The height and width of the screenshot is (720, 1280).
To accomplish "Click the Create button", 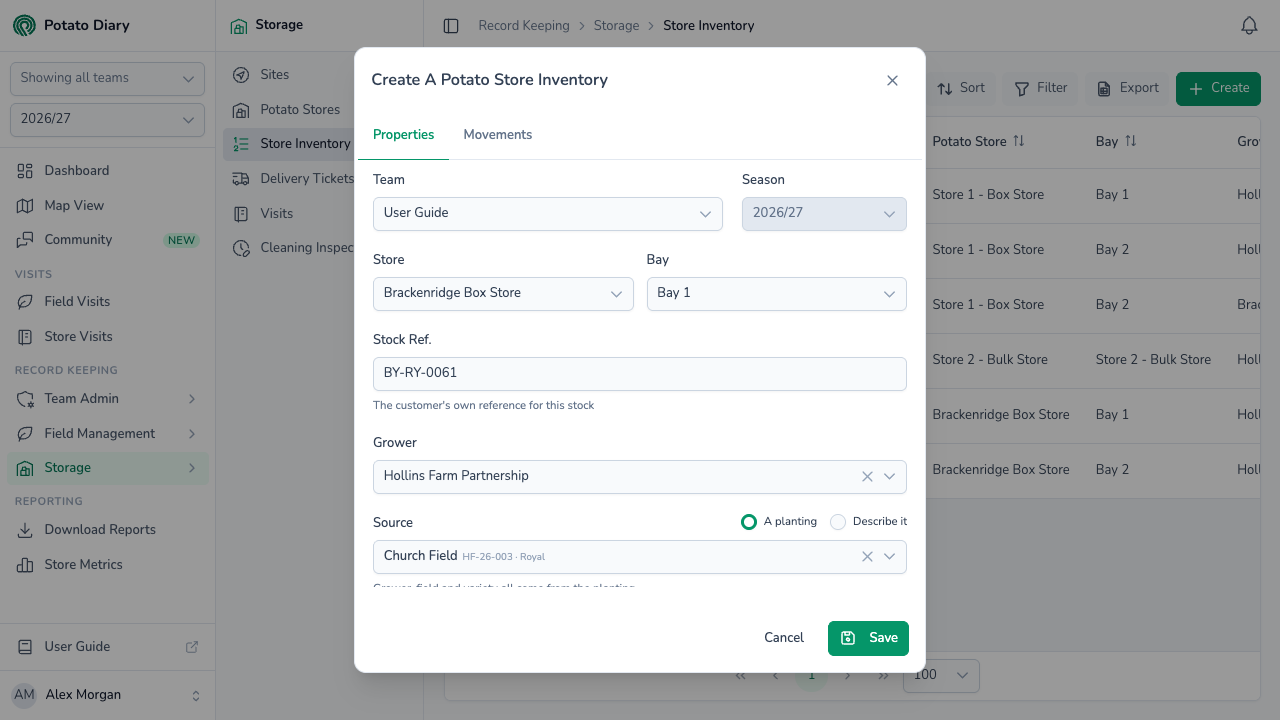I will pos(1218,89).
